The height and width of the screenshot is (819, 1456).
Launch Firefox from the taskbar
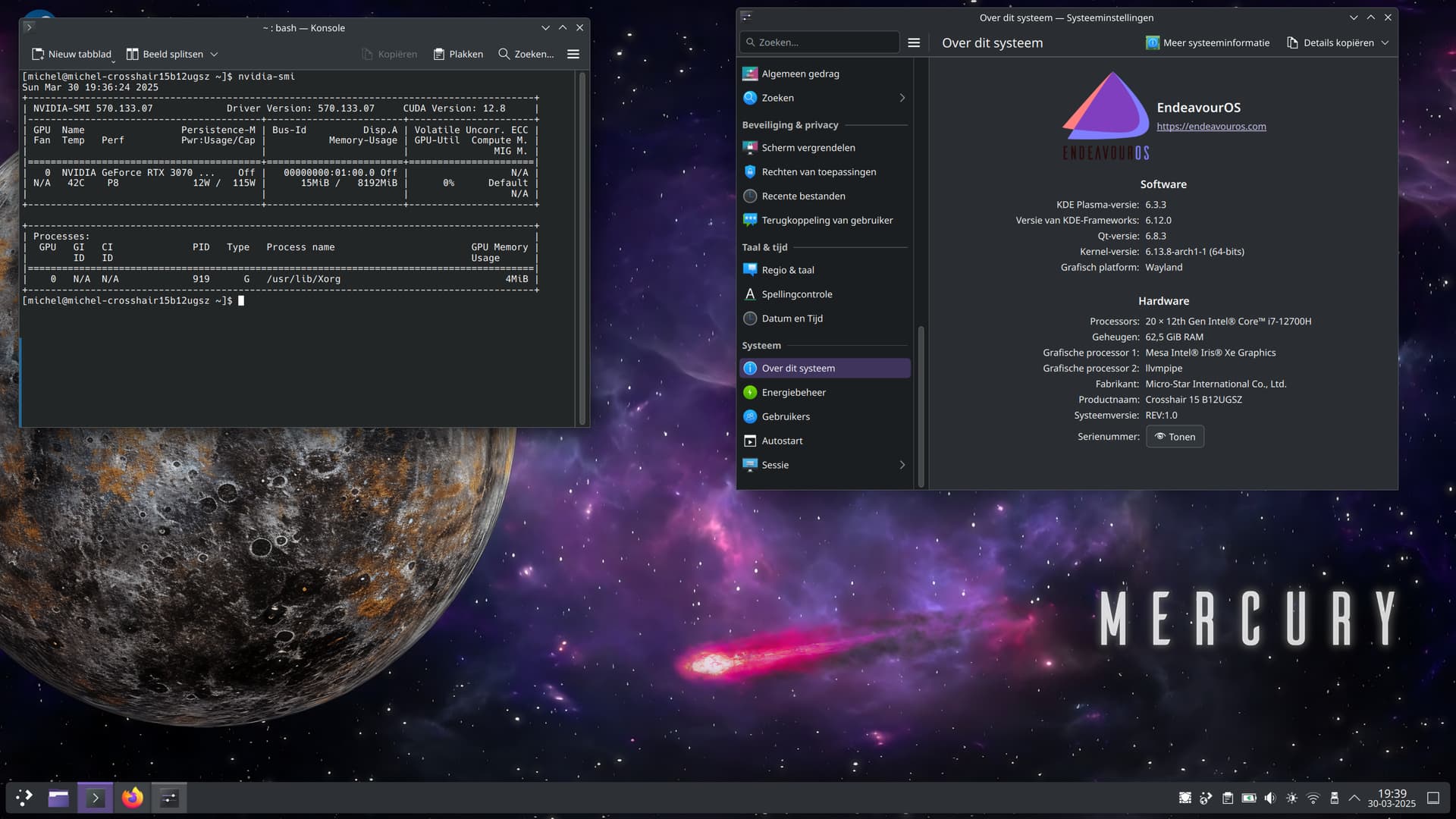pyautogui.click(x=133, y=797)
